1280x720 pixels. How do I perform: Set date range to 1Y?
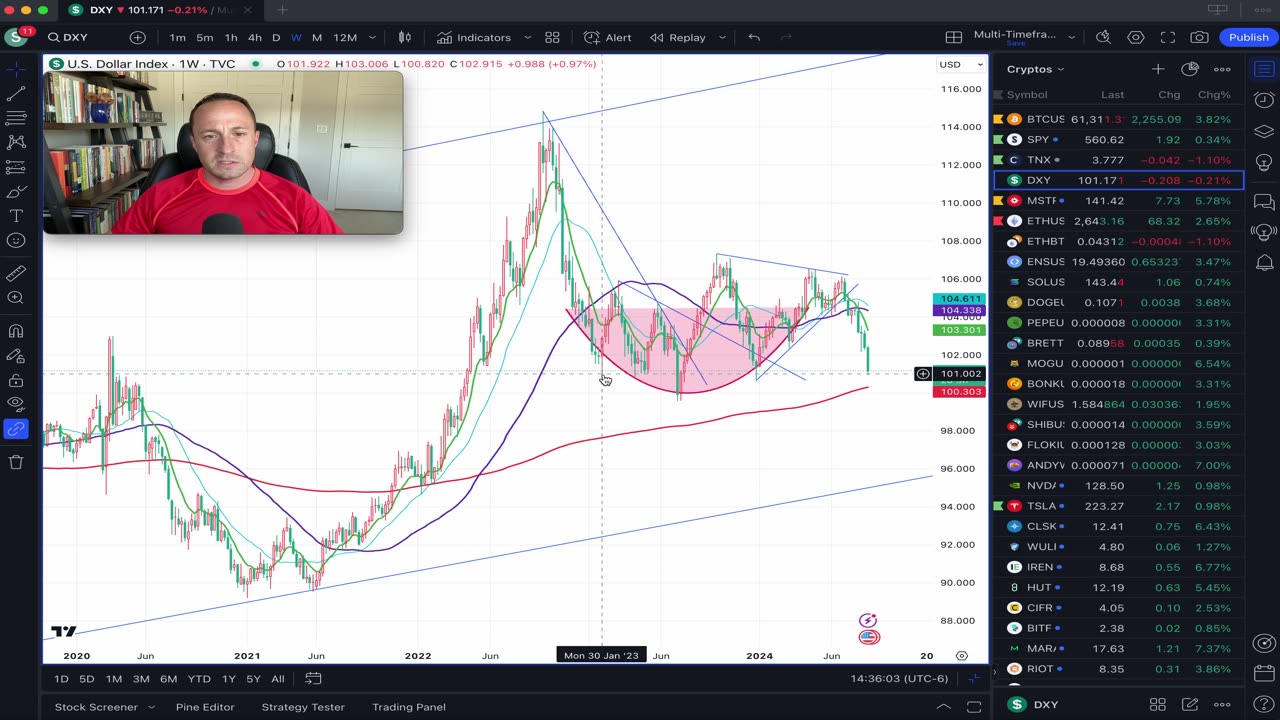pyautogui.click(x=228, y=679)
